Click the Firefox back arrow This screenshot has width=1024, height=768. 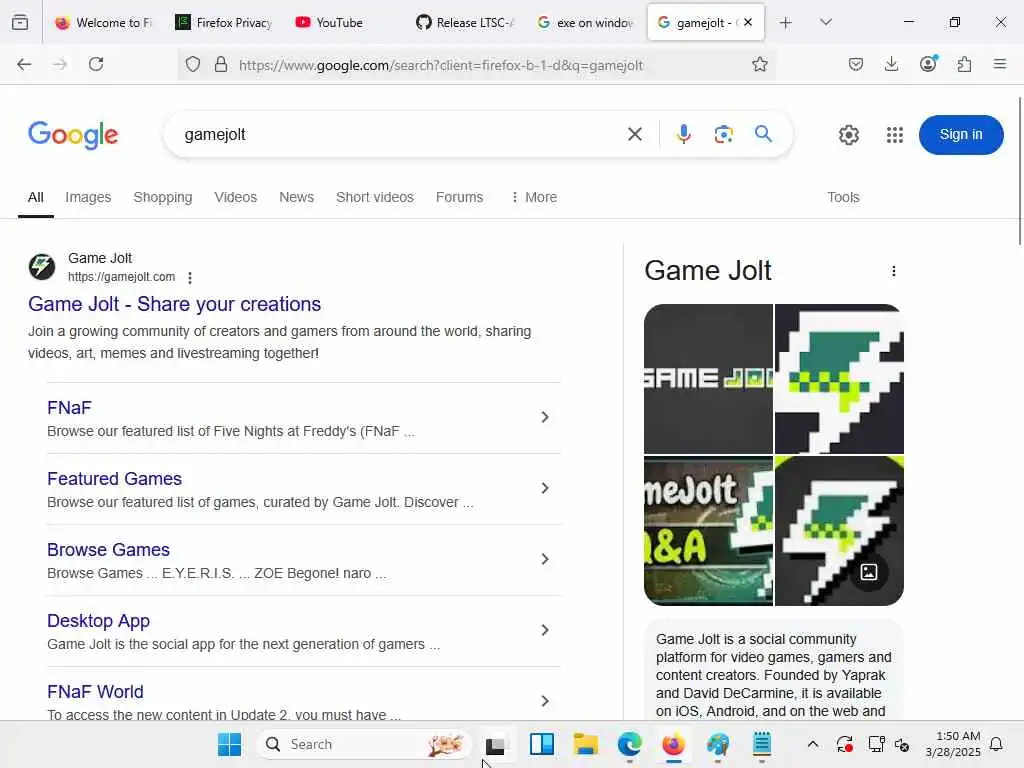[x=24, y=64]
